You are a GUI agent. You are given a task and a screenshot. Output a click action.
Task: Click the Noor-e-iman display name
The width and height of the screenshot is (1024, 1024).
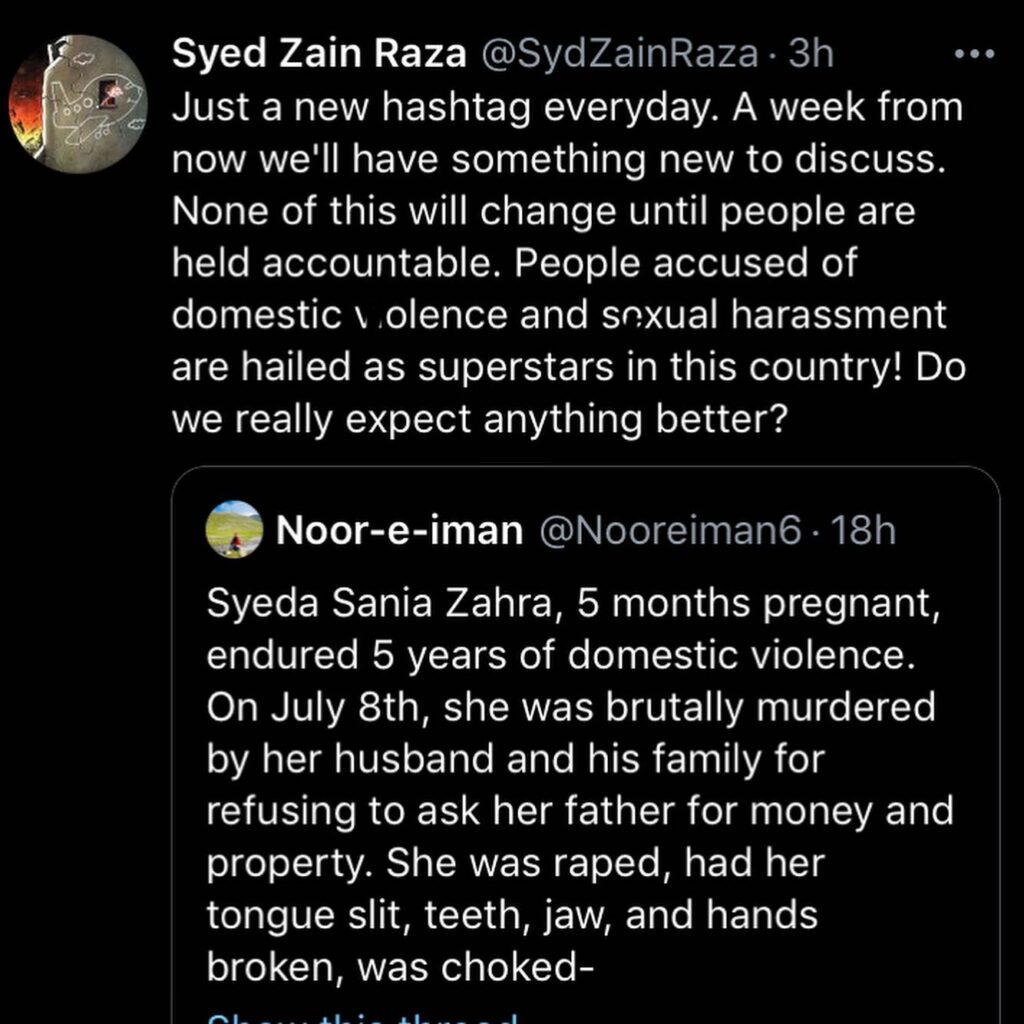[400, 530]
